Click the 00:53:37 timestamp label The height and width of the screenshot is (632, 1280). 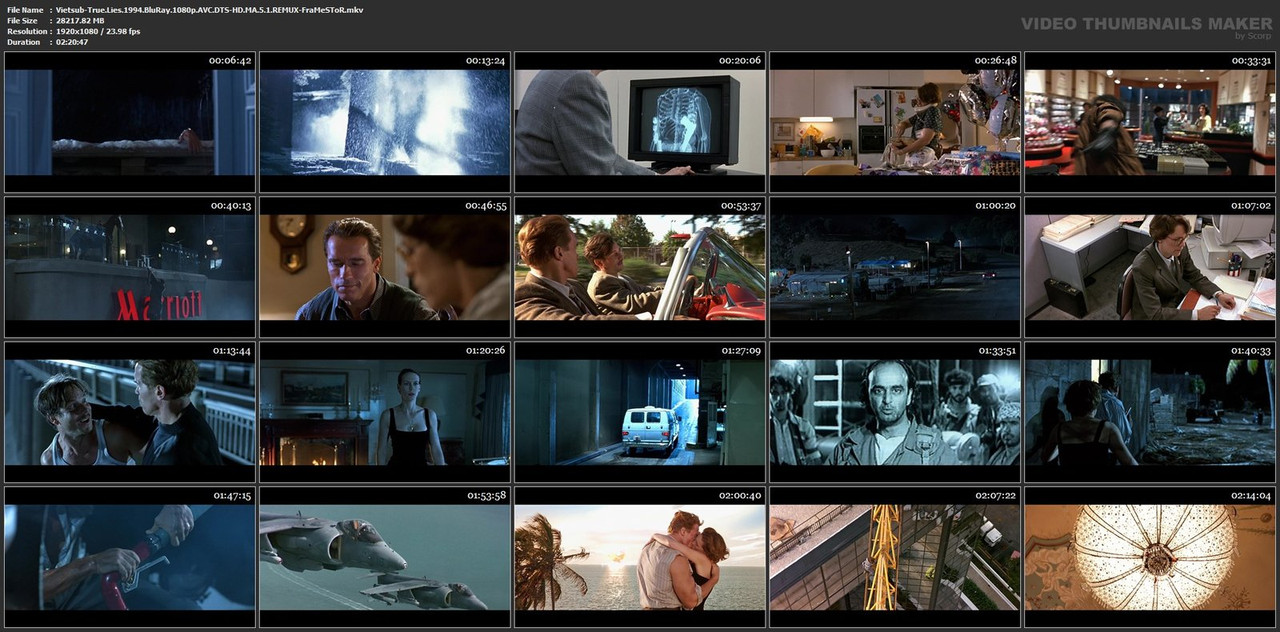coord(740,206)
